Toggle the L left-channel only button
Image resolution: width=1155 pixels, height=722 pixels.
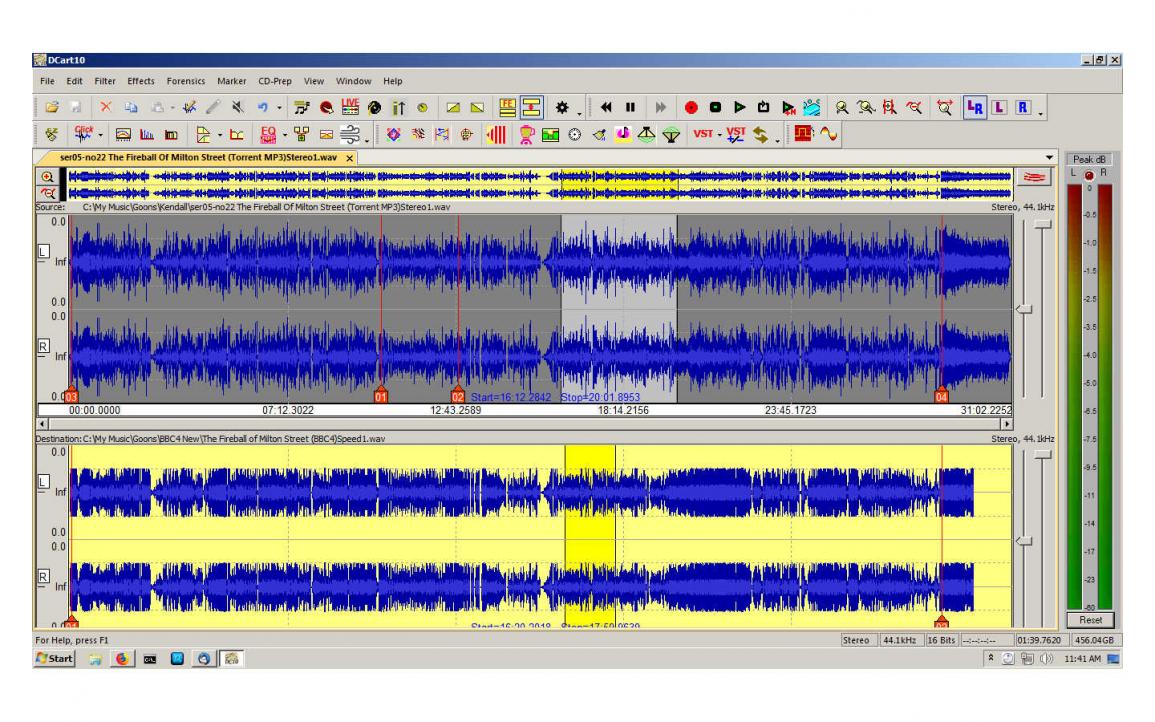[x=999, y=108]
